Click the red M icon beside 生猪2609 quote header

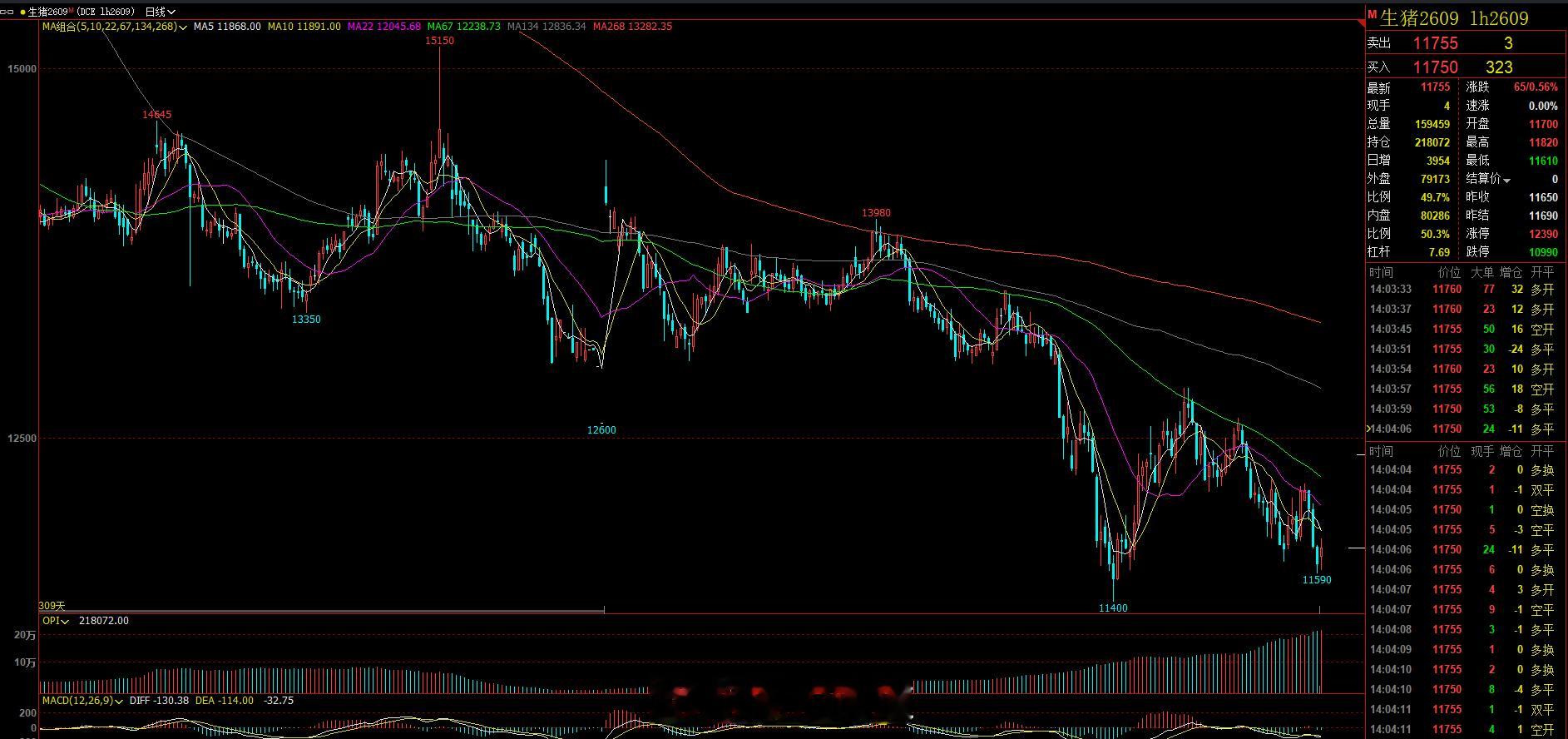click(x=1373, y=14)
